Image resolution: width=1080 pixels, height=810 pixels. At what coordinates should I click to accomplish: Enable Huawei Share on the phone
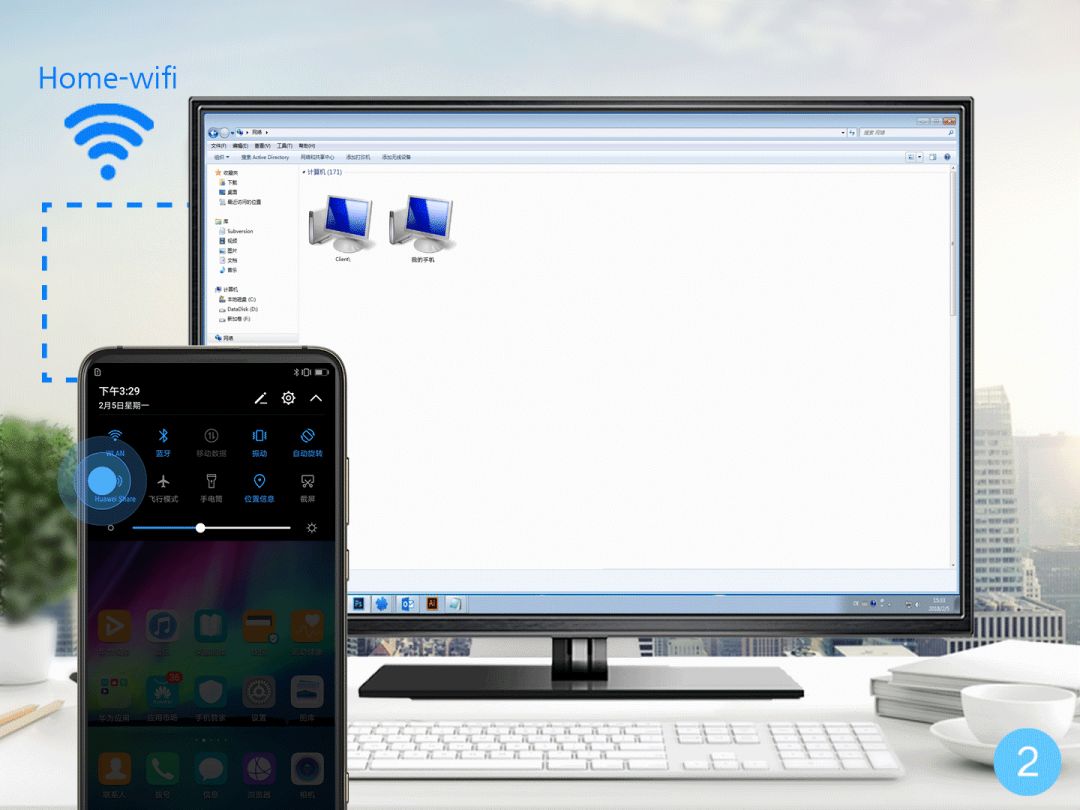115,487
